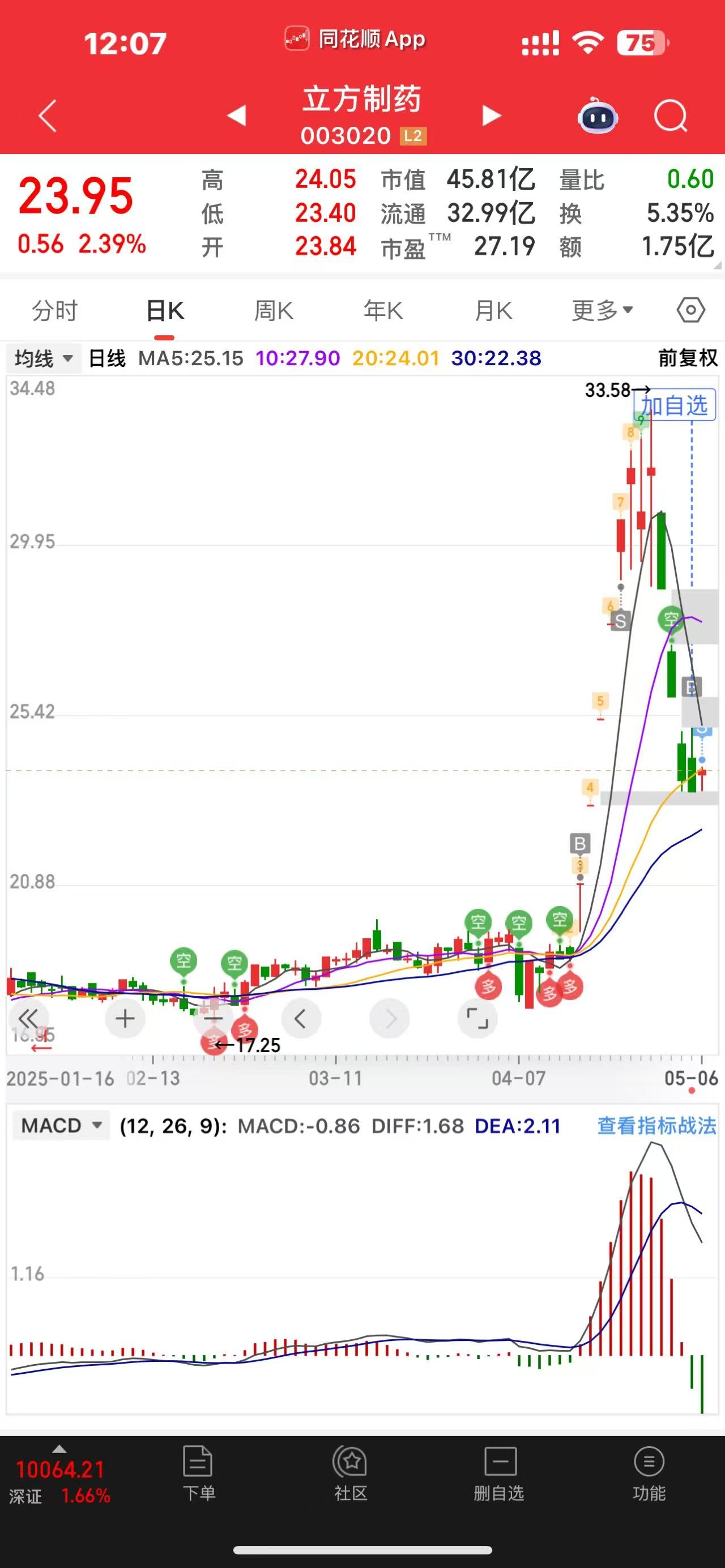Open the 均线 indicator dropdown
The image size is (725, 1568).
pyautogui.click(x=43, y=358)
